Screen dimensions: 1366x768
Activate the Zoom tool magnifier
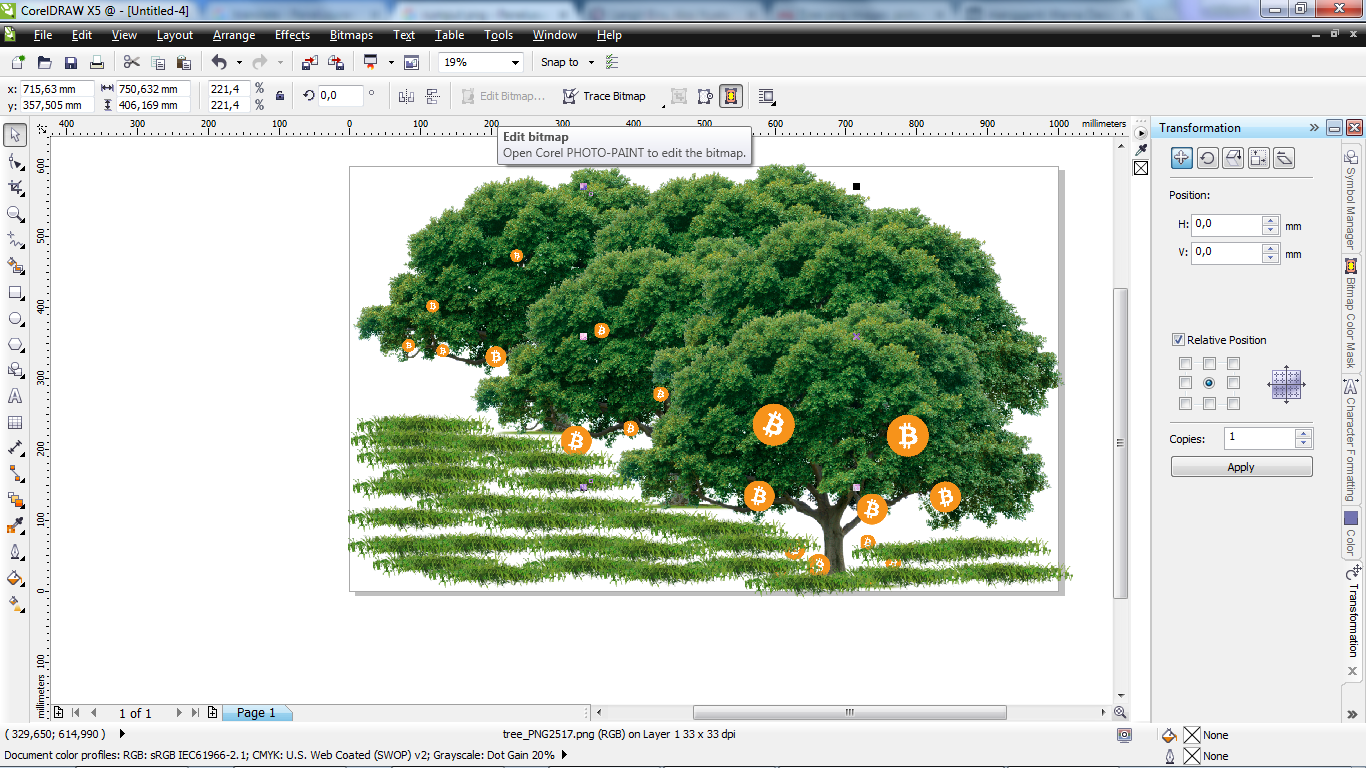tap(15, 213)
